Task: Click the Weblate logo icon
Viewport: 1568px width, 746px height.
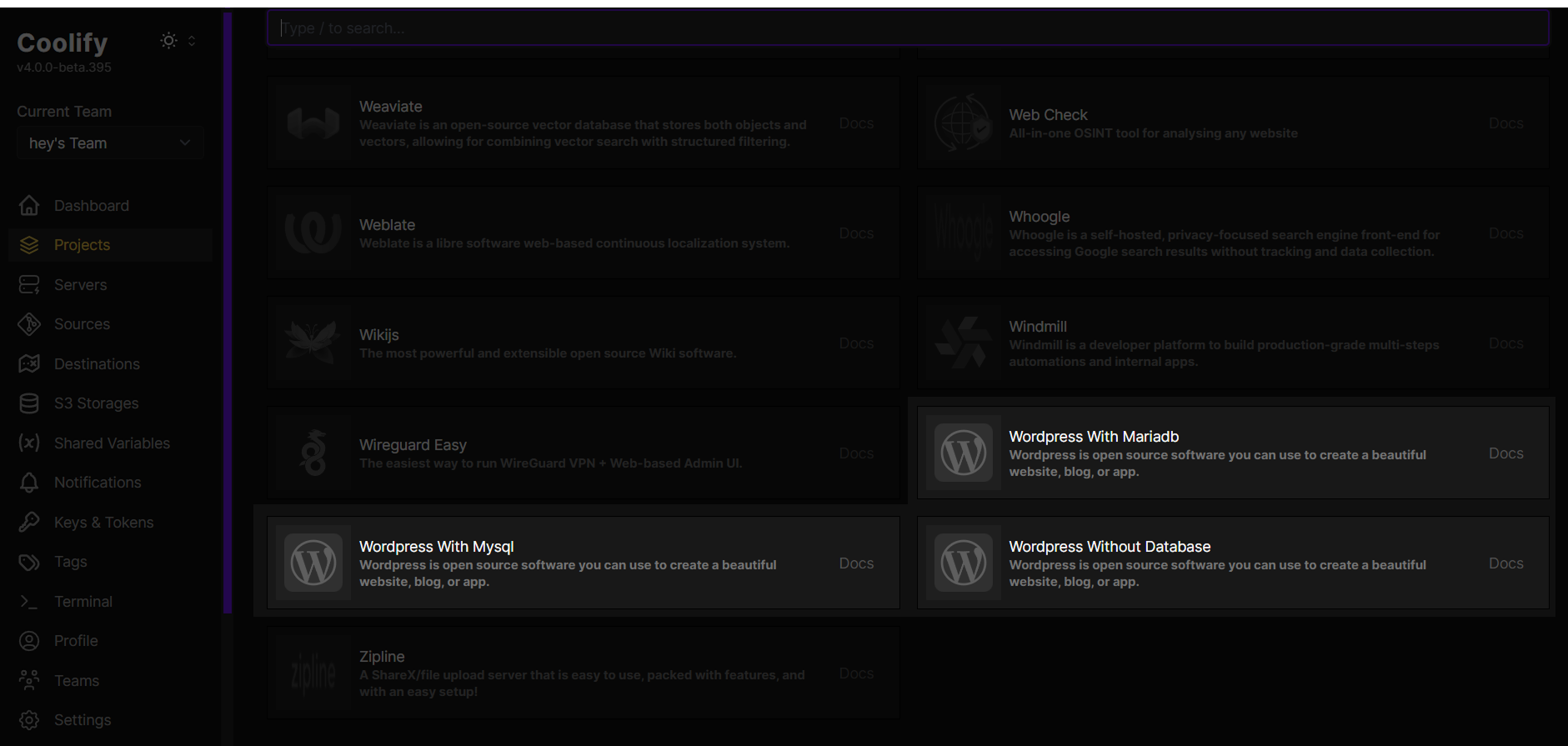Action: (313, 233)
